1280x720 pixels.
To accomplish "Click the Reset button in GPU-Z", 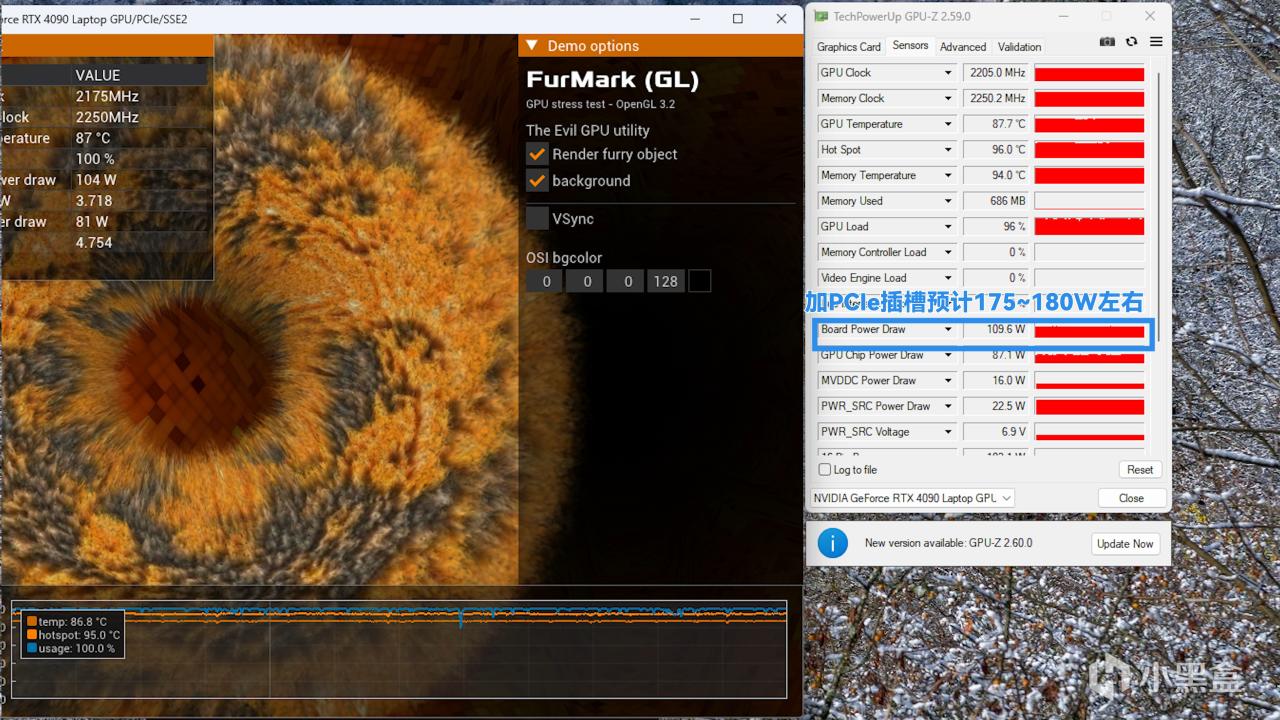I will point(1140,470).
